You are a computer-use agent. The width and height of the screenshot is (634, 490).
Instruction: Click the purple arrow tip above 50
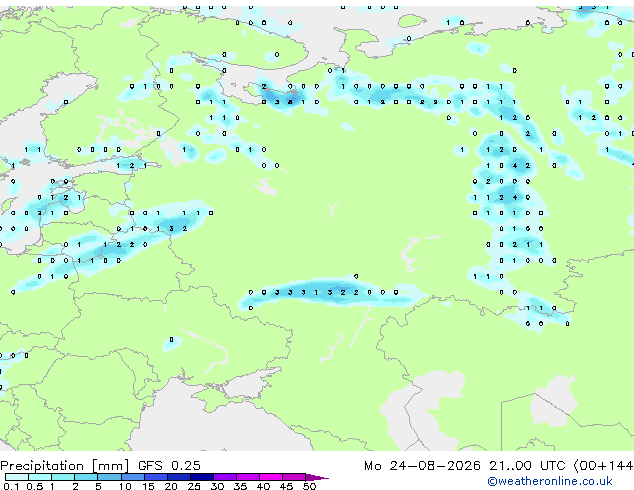[x=317, y=477]
